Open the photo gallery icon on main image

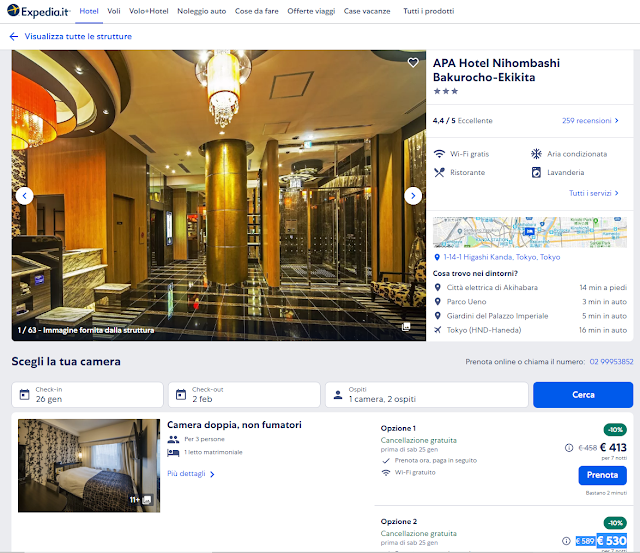[406, 327]
